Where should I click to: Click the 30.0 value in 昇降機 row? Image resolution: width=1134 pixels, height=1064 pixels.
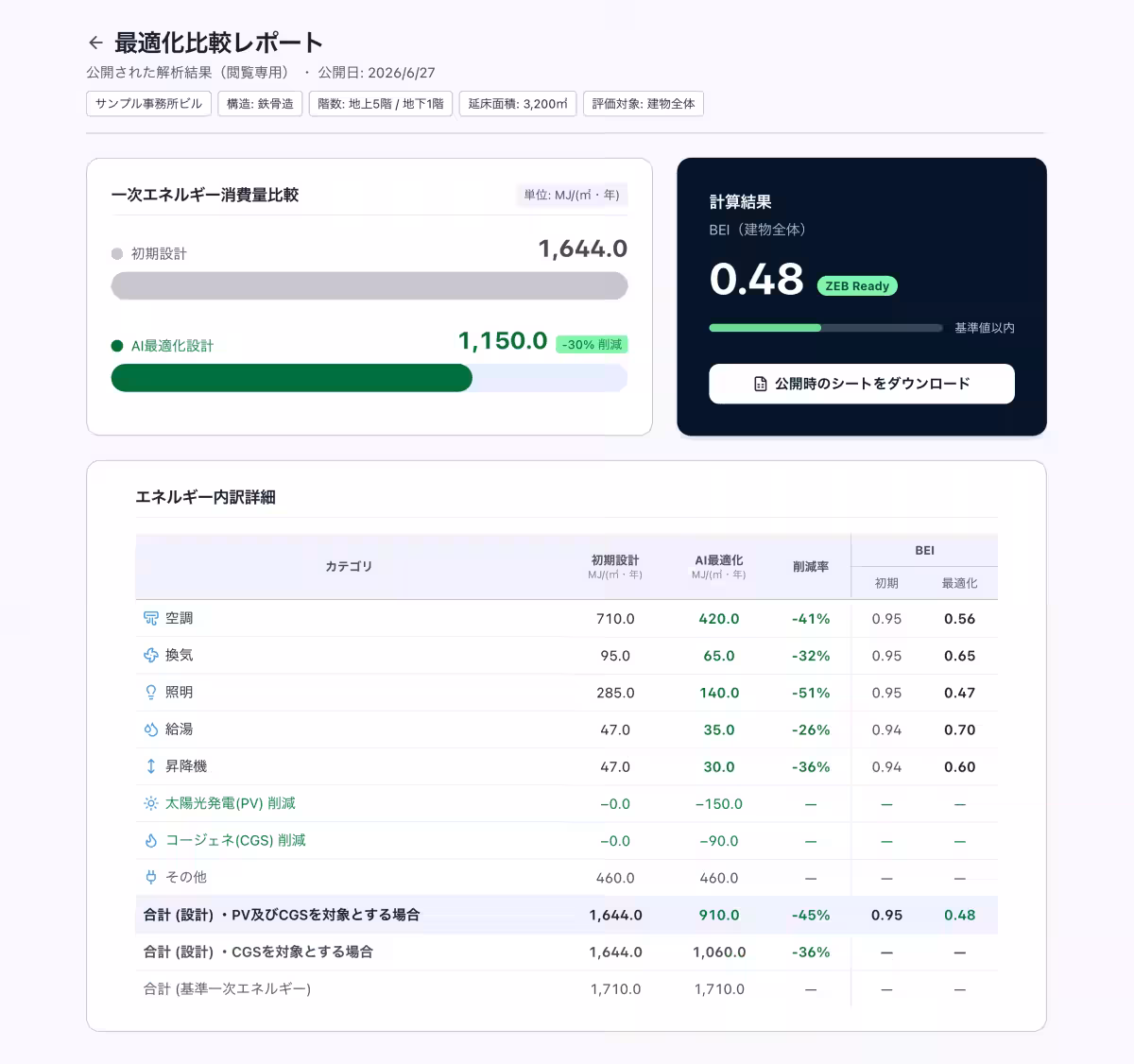coord(719,767)
